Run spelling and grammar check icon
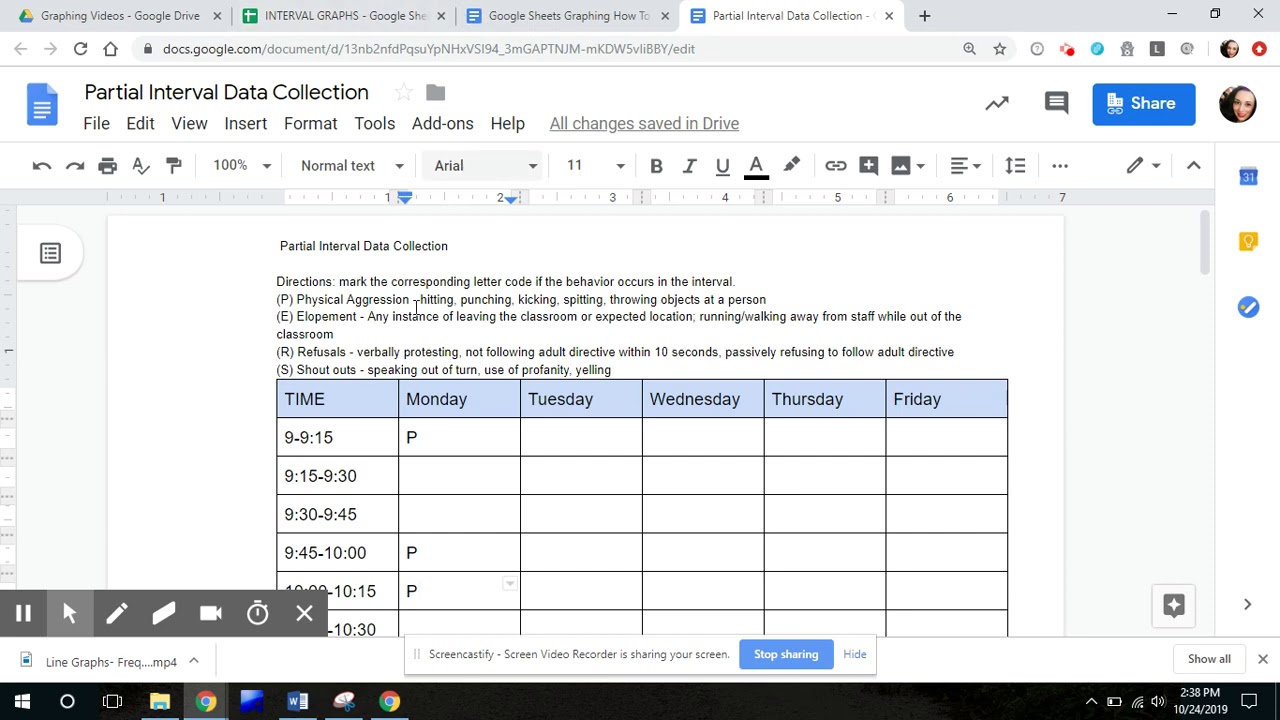 141,166
